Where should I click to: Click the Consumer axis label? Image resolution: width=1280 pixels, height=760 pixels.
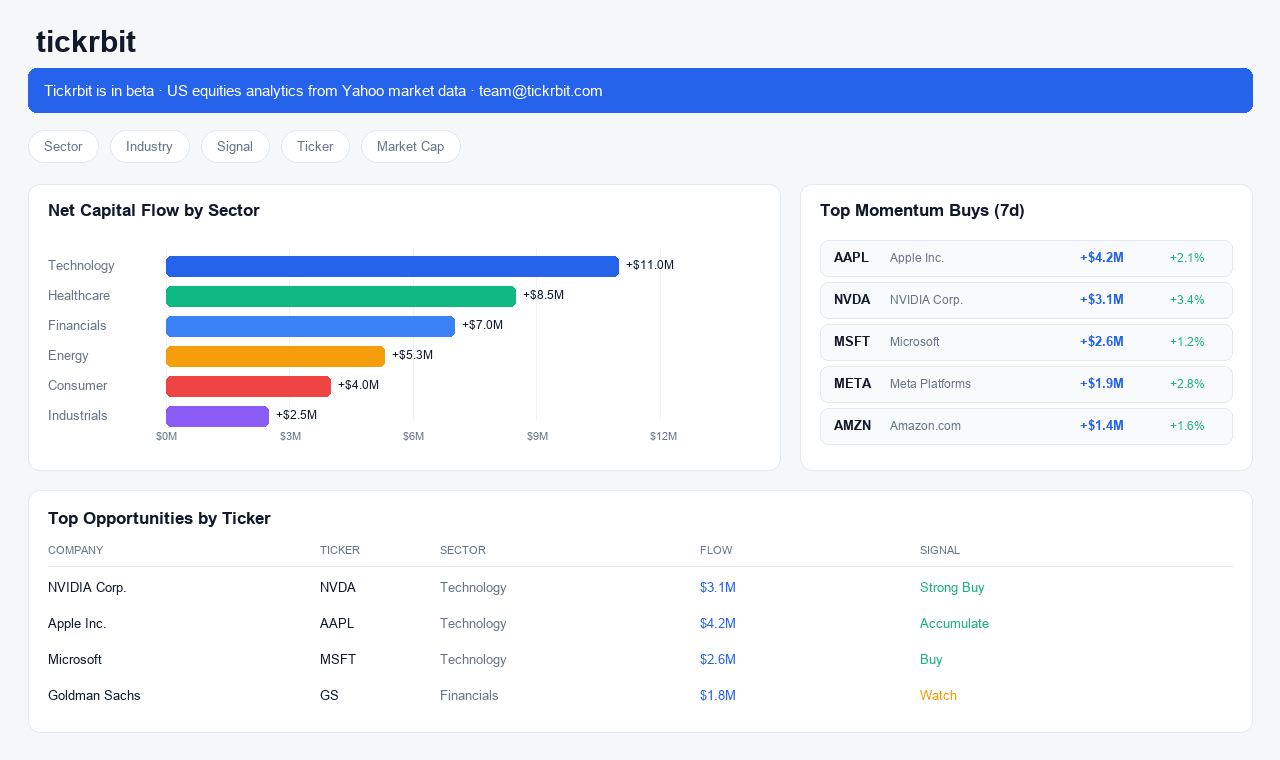[x=77, y=386]
